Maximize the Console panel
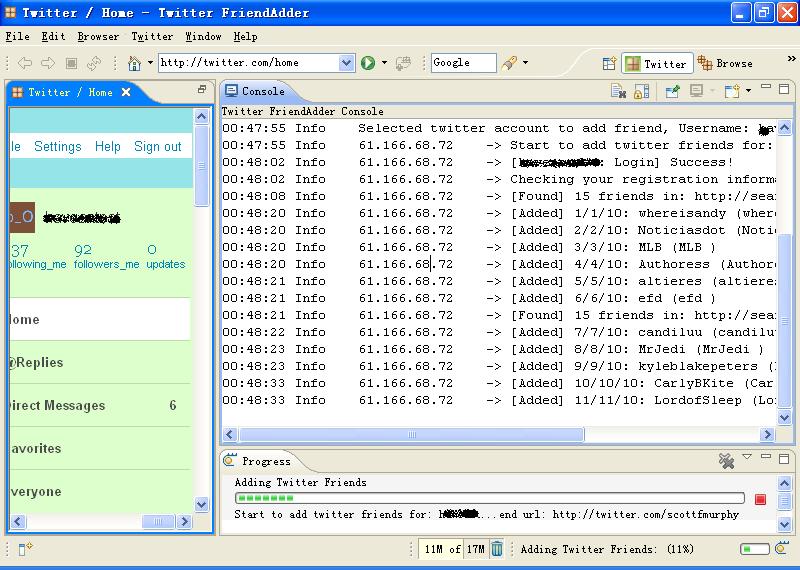The width and height of the screenshot is (800, 570). [784, 89]
